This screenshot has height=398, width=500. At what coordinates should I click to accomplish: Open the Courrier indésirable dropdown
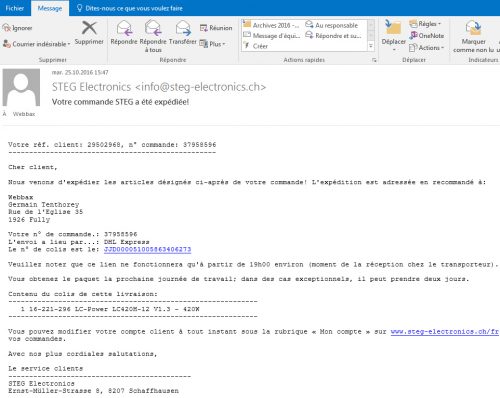[37, 44]
